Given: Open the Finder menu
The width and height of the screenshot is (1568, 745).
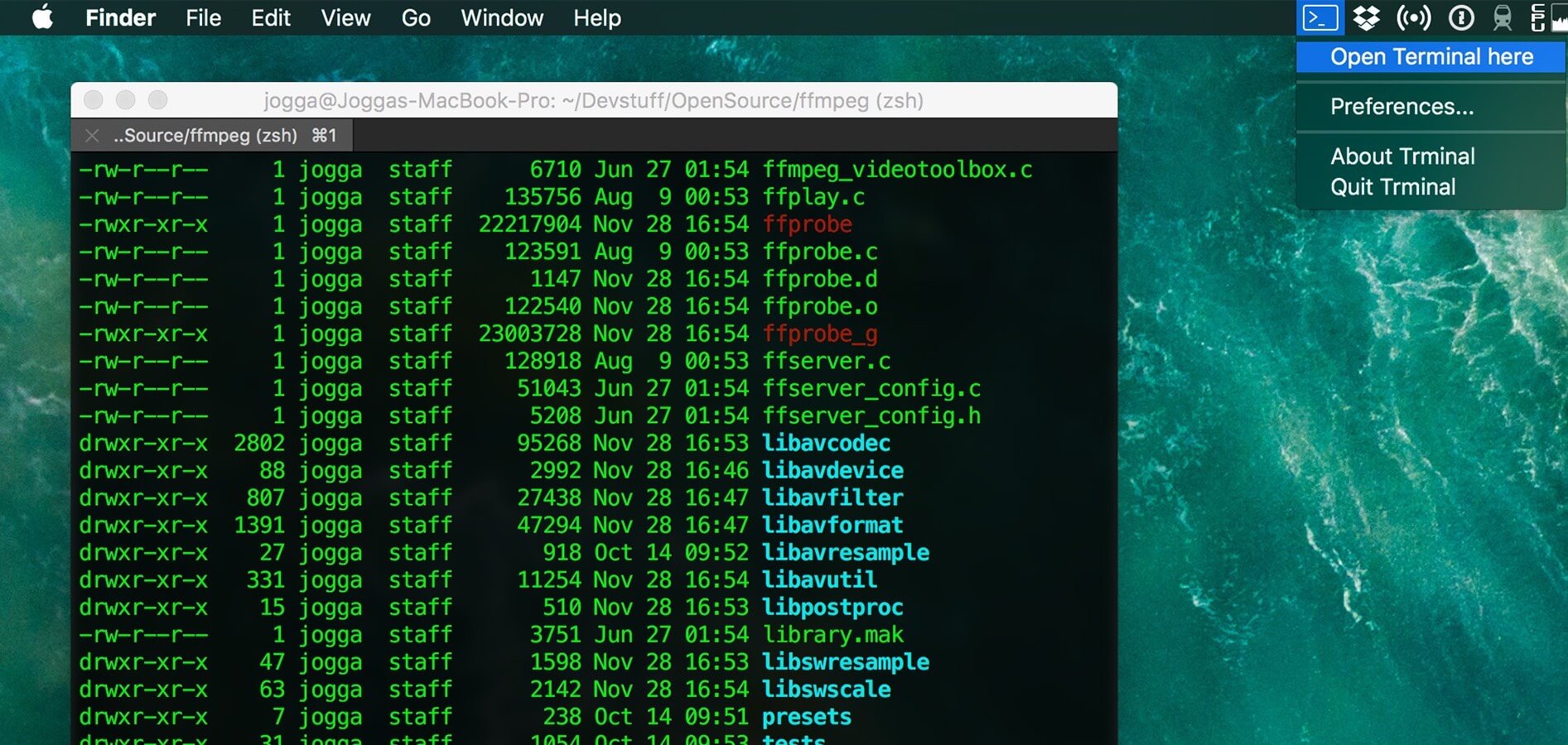Looking at the screenshot, I should point(120,17).
